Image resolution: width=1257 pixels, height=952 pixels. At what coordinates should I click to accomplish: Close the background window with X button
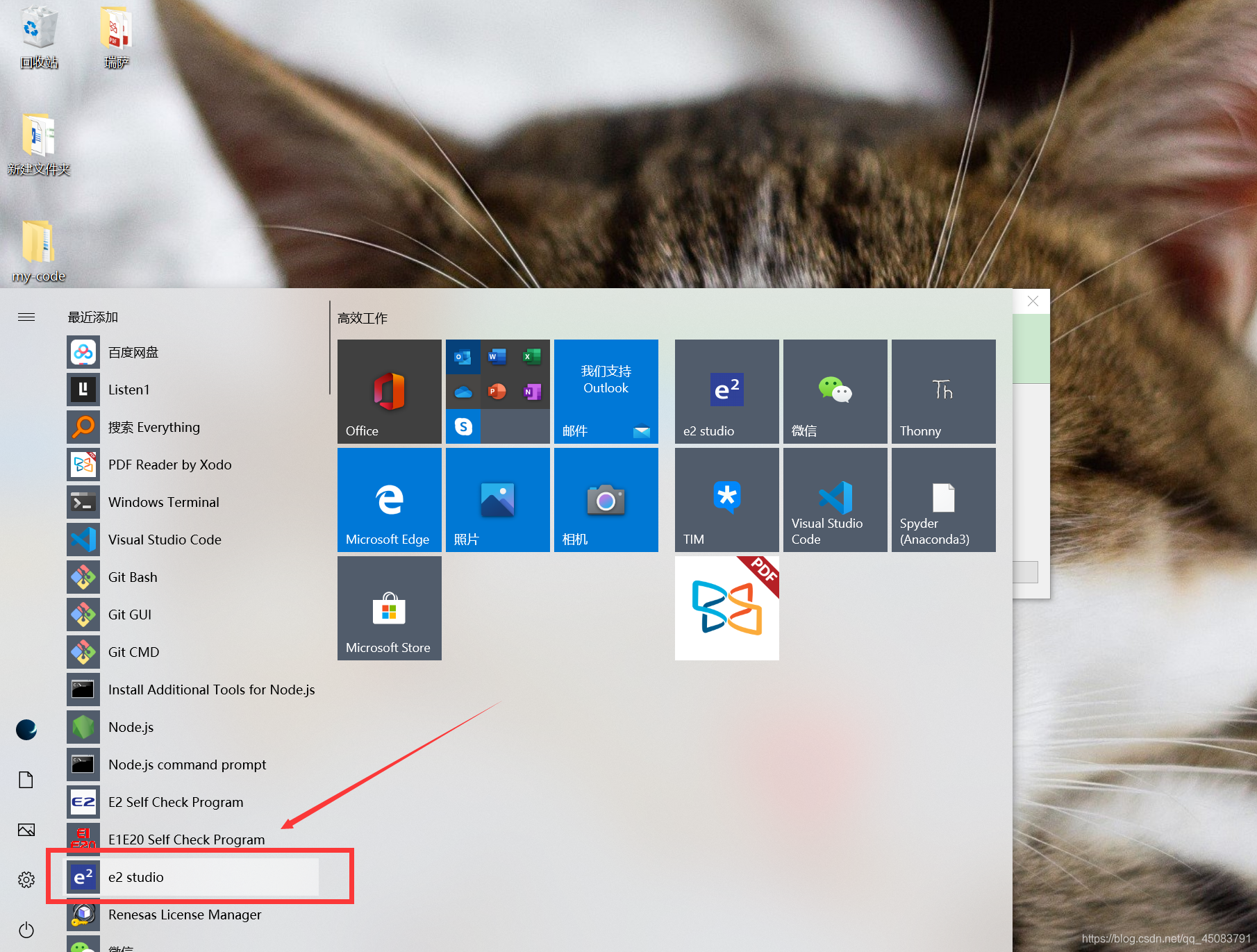pyautogui.click(x=1033, y=301)
